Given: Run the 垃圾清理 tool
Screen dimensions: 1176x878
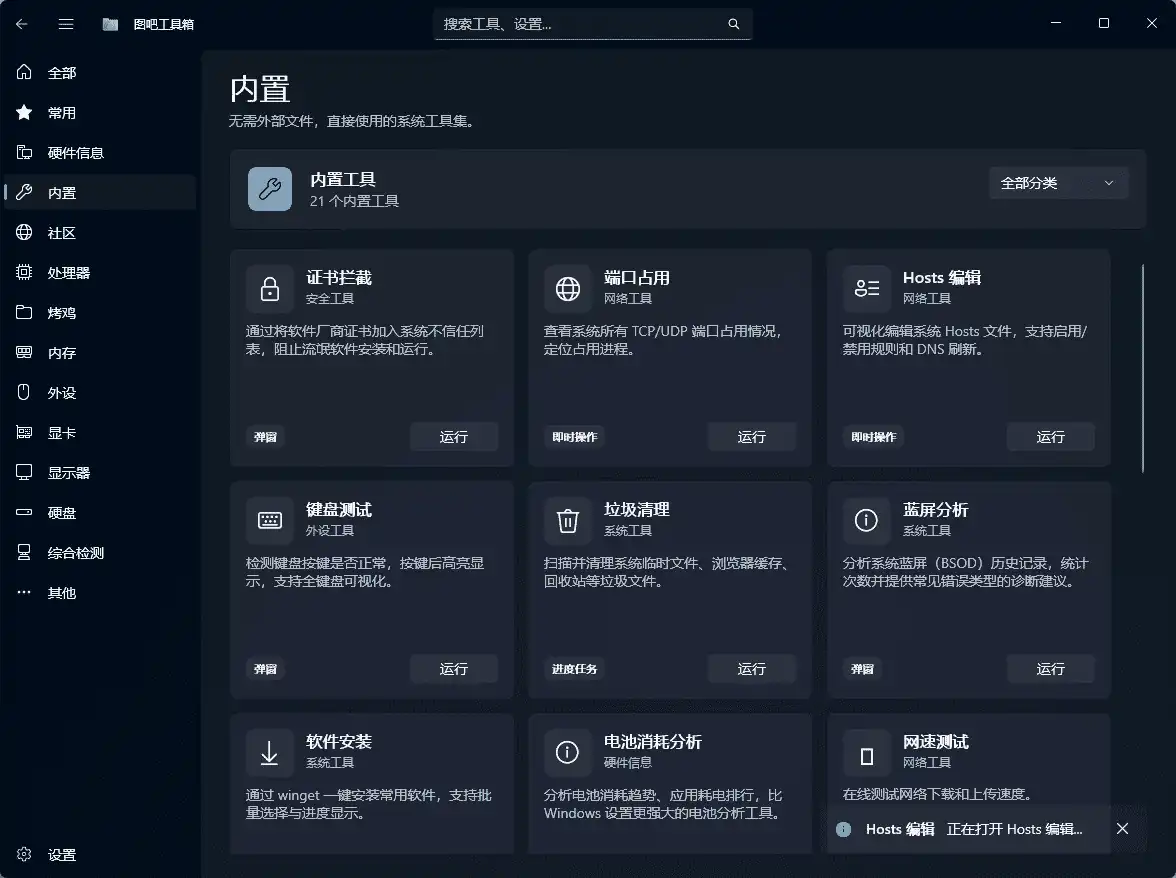Looking at the screenshot, I should click(x=752, y=668).
